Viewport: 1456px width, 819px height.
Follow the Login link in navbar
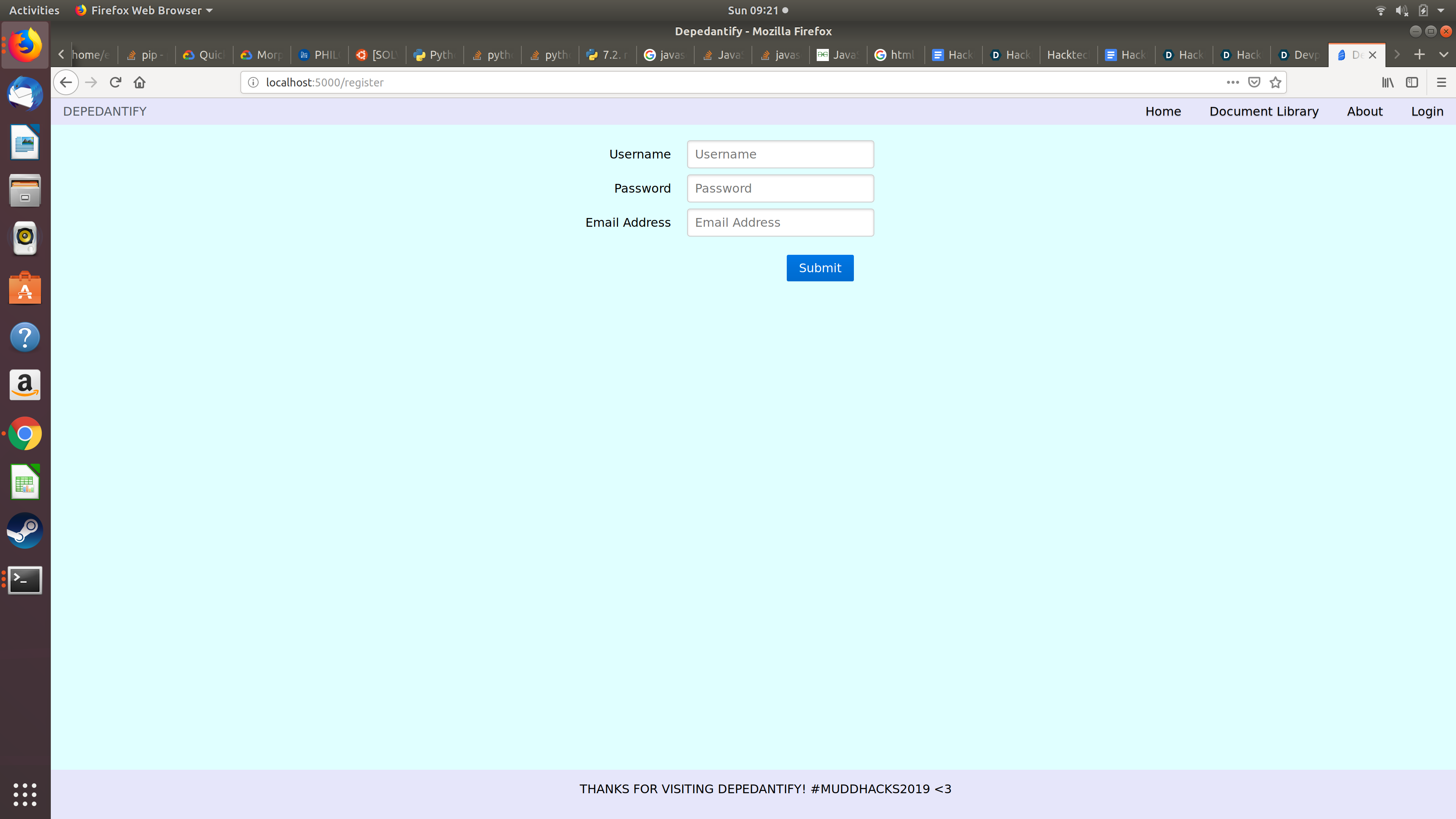pyautogui.click(x=1426, y=111)
